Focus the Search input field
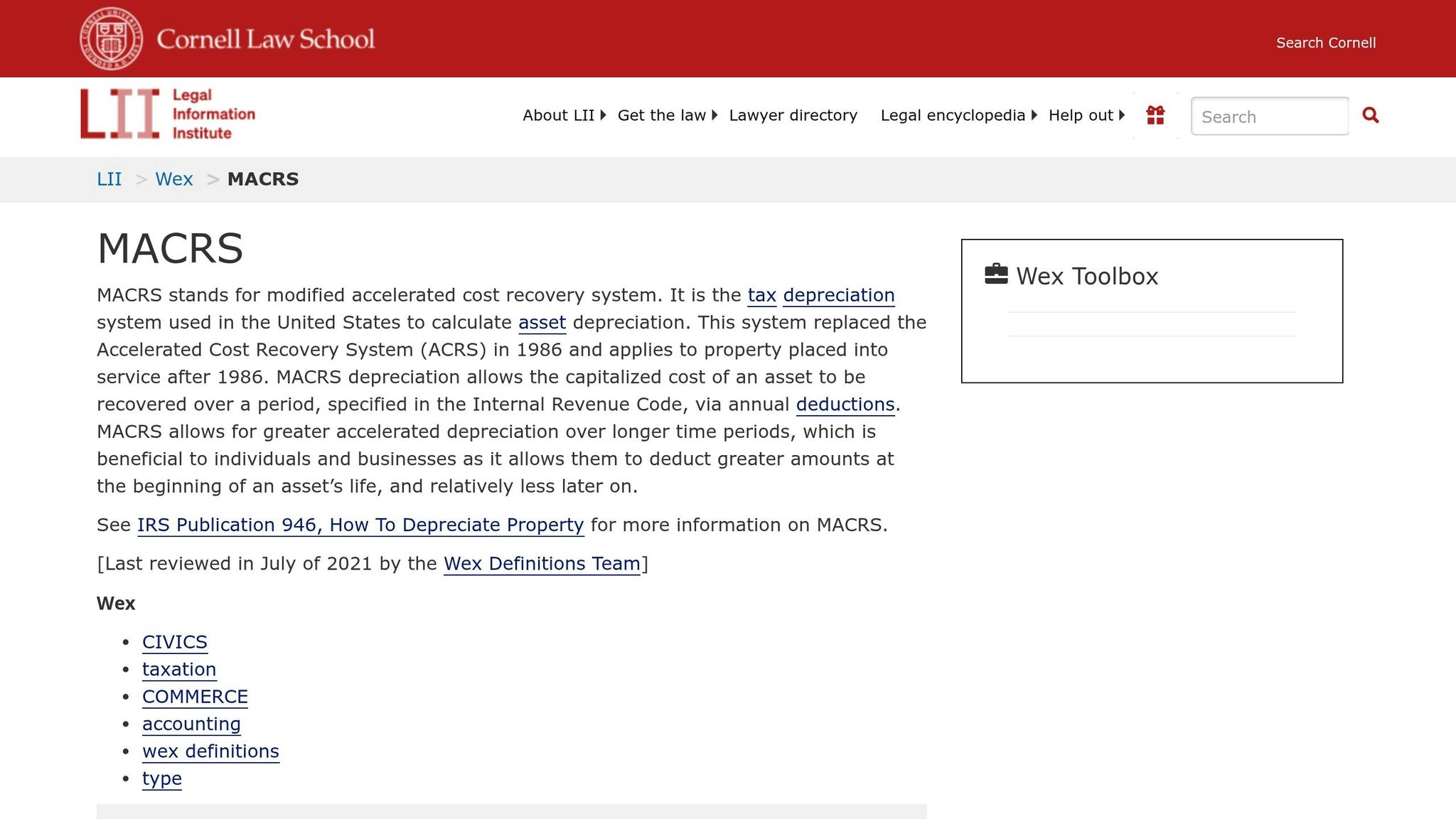The width and height of the screenshot is (1456, 819). click(1270, 116)
